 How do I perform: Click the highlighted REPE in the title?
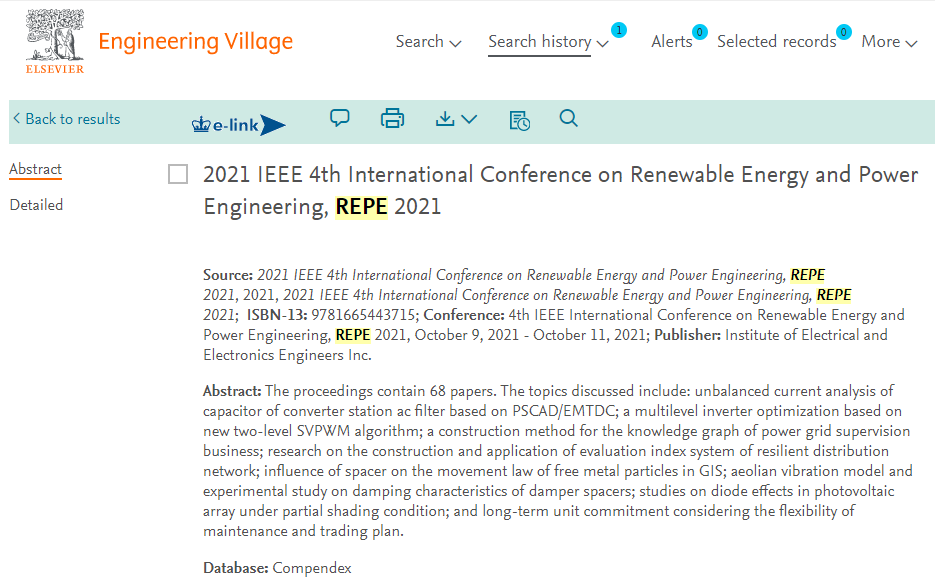tap(361, 207)
